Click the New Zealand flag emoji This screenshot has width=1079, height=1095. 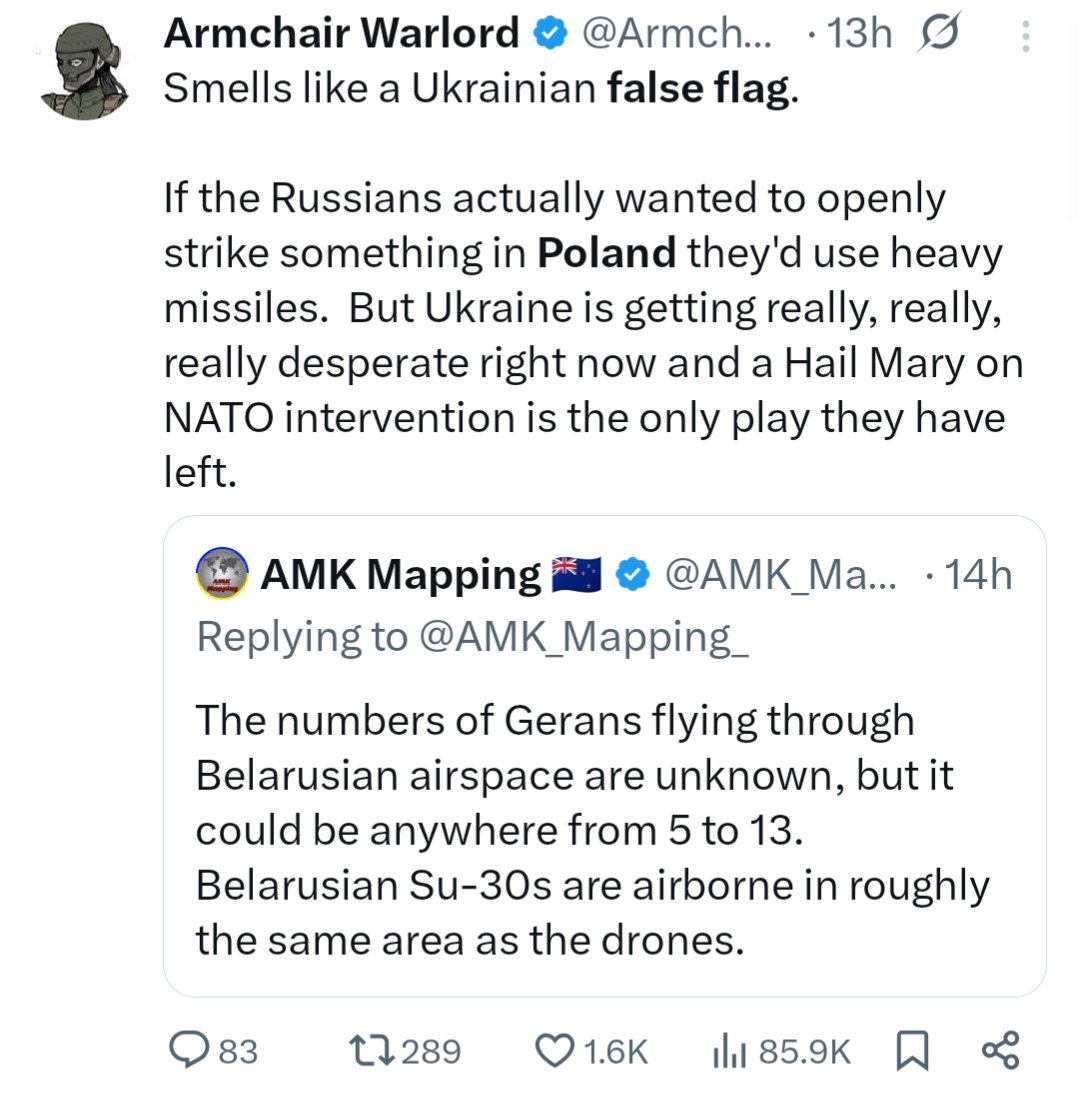[x=577, y=575]
